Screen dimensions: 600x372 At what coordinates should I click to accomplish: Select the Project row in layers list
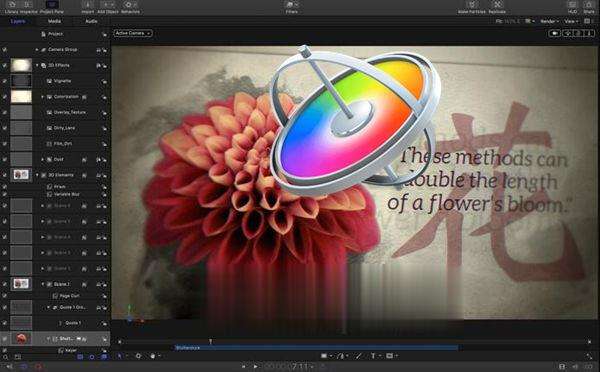click(x=55, y=34)
